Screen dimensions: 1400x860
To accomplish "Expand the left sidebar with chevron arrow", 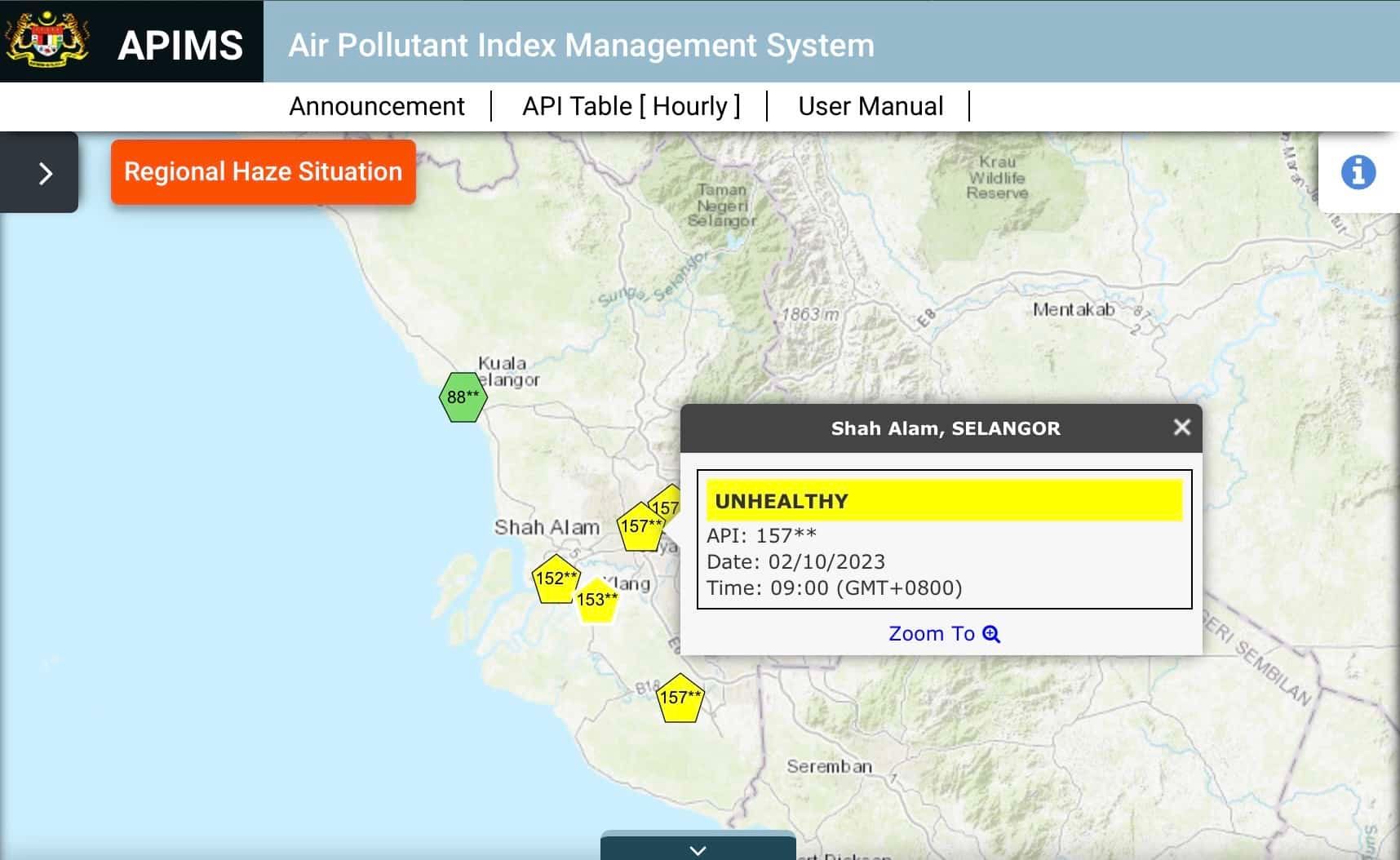I will 45,173.
